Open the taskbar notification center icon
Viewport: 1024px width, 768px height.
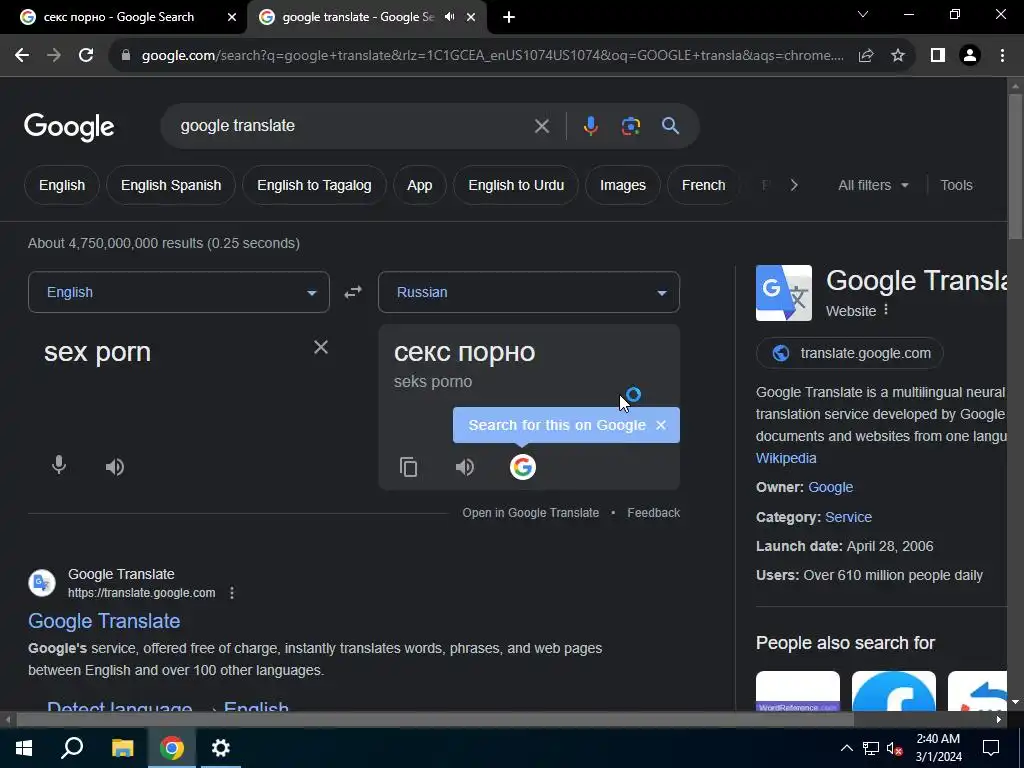tap(991, 748)
